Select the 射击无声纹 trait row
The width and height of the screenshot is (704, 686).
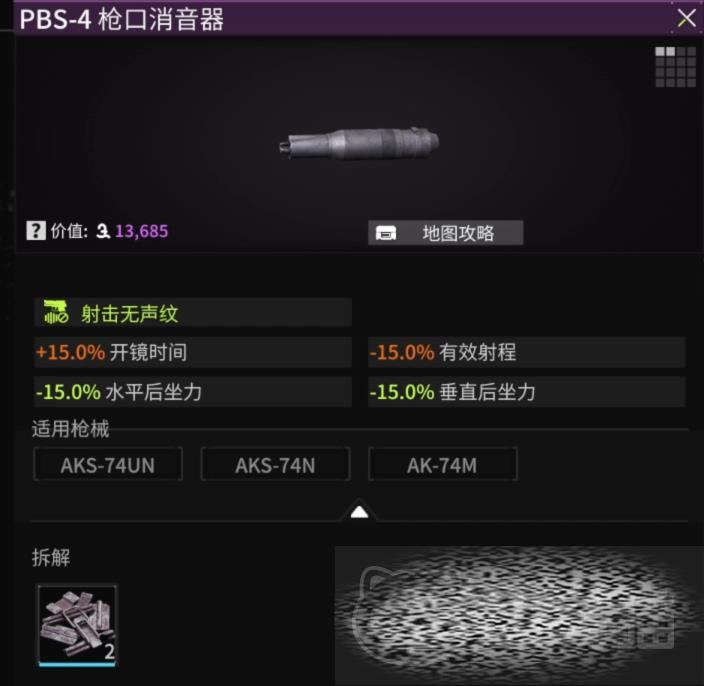pyautogui.click(x=193, y=312)
